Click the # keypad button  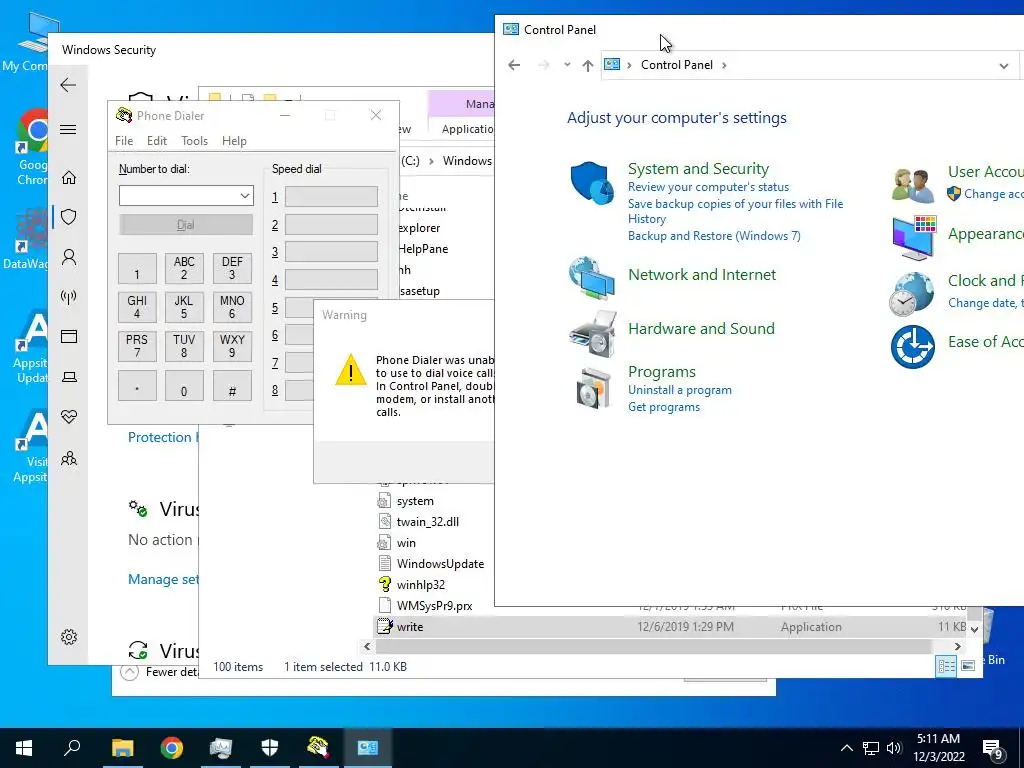point(232,385)
